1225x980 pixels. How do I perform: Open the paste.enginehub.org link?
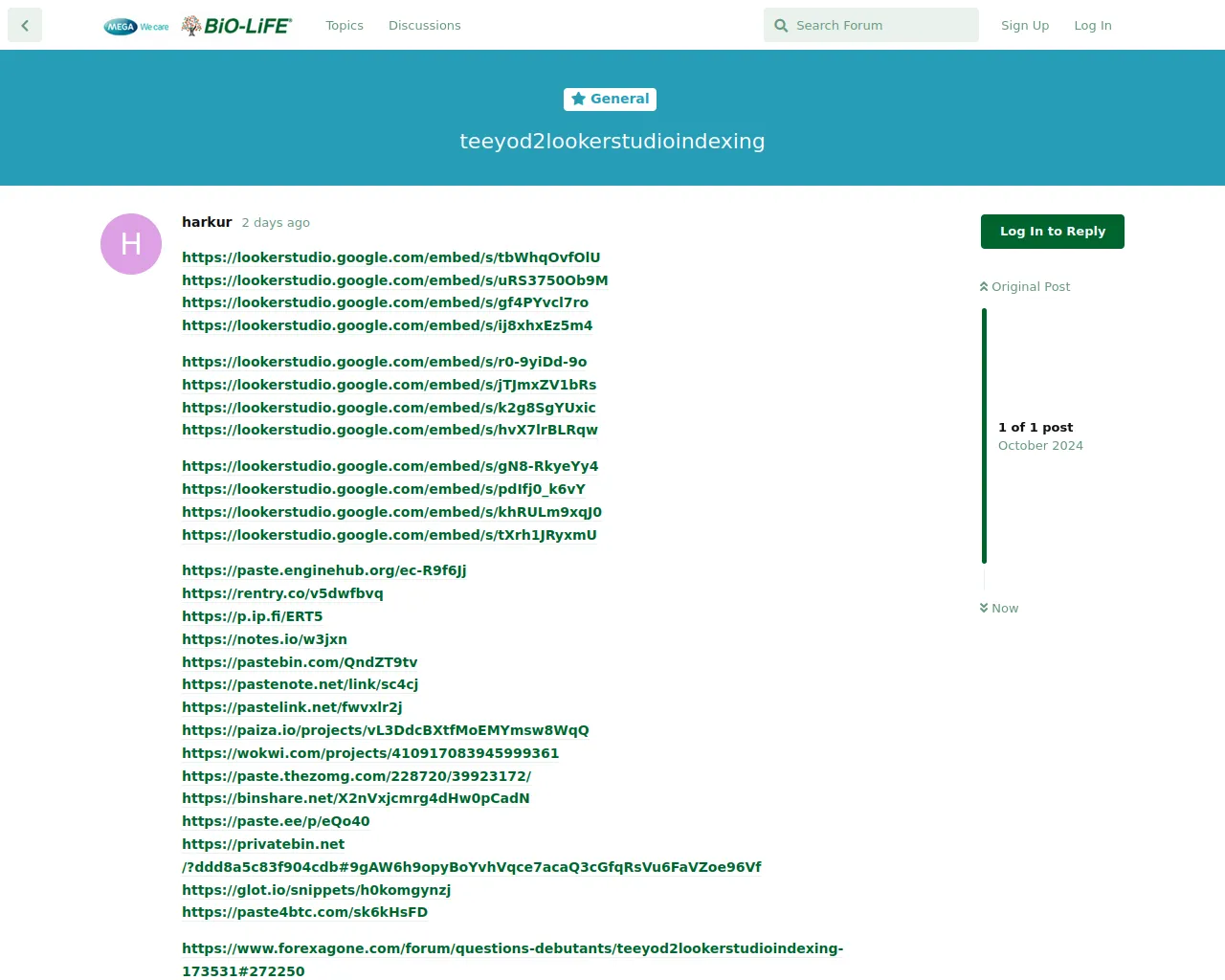324,570
